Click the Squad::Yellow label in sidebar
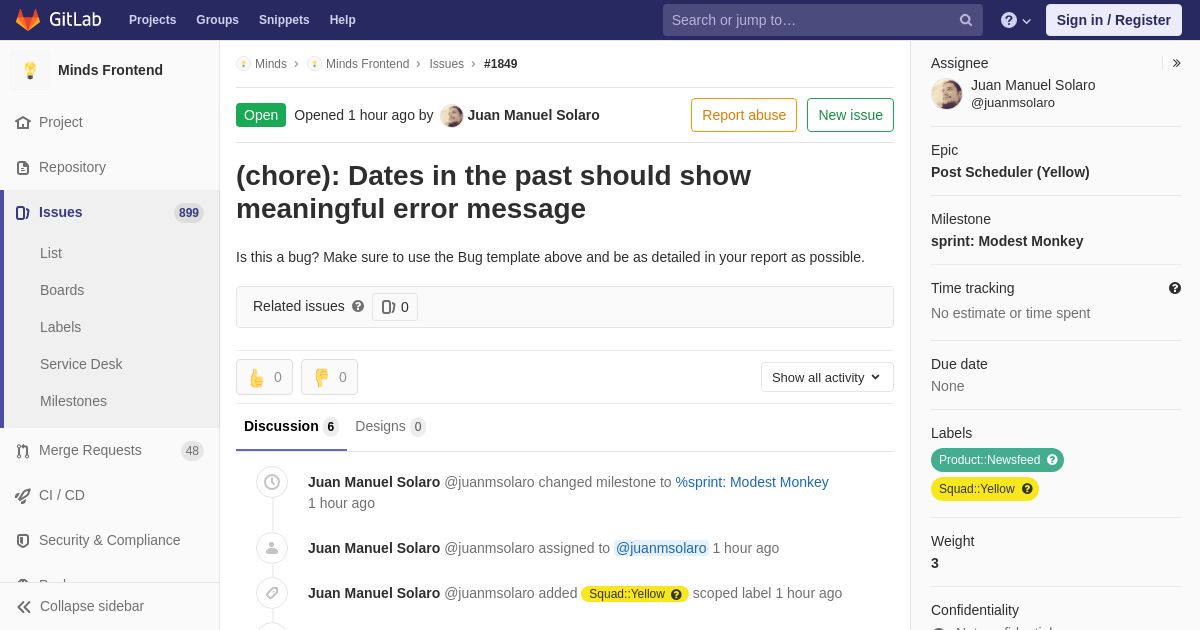The image size is (1200, 630). click(x=985, y=489)
